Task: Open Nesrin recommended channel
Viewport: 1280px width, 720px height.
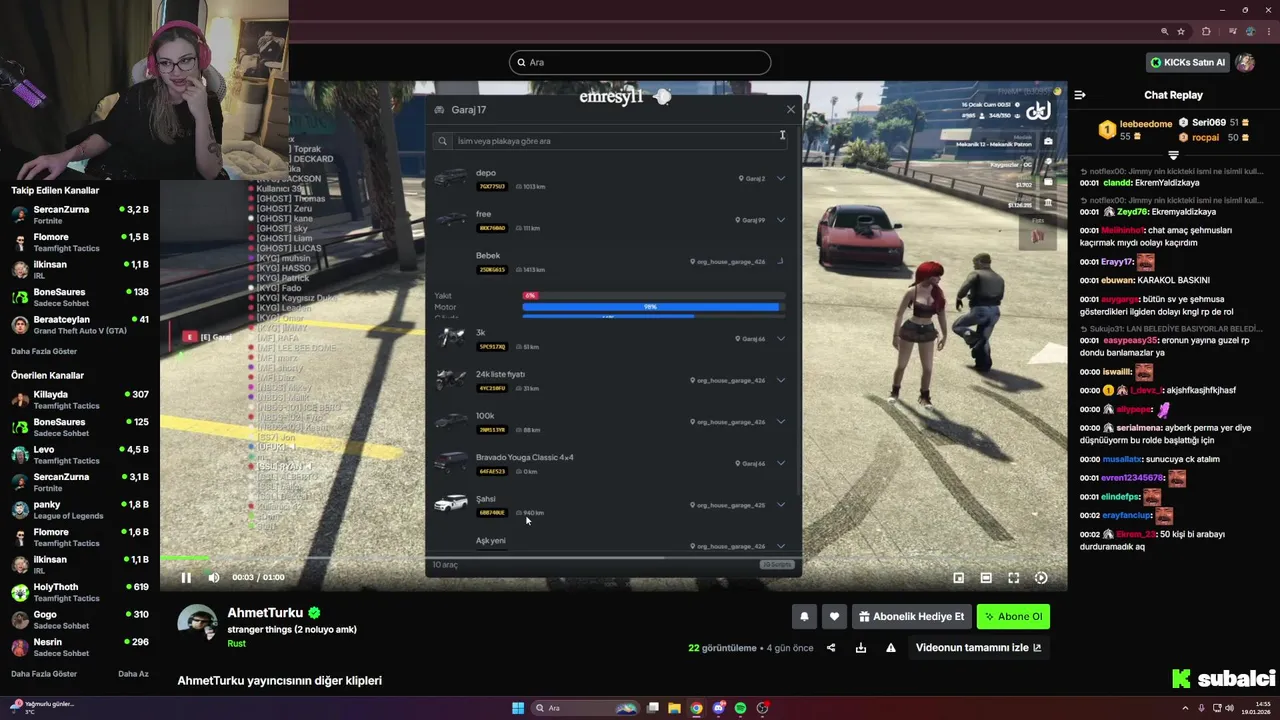Action: coord(80,647)
